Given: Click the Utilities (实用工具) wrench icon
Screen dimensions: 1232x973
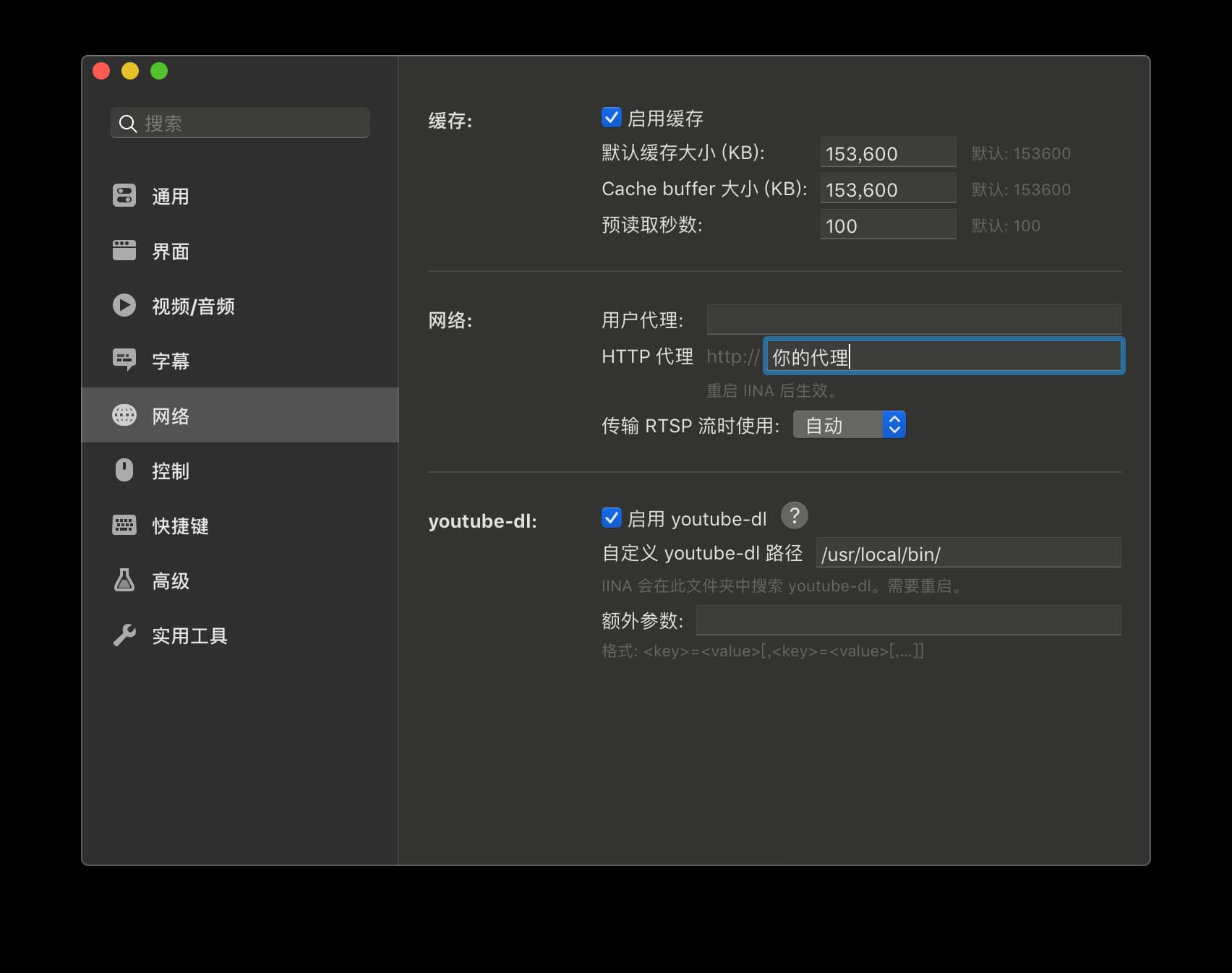Looking at the screenshot, I should [124, 635].
